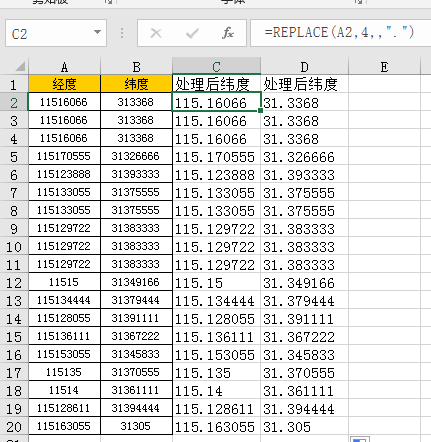Screen dimensions: 431x442
Task: Select cell D17 showing 31.370555
Action: coord(304,372)
